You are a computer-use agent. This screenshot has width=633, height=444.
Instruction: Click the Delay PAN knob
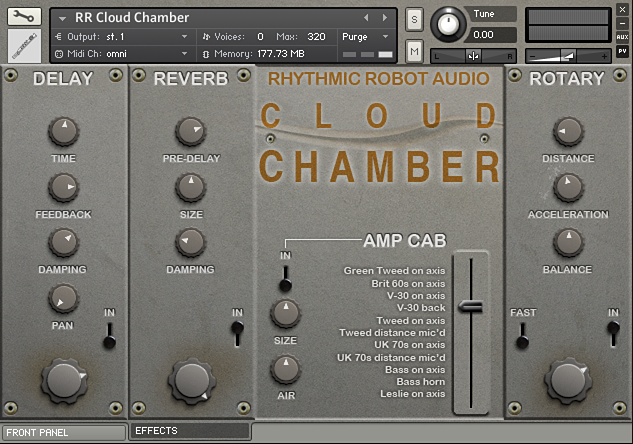coord(64,298)
